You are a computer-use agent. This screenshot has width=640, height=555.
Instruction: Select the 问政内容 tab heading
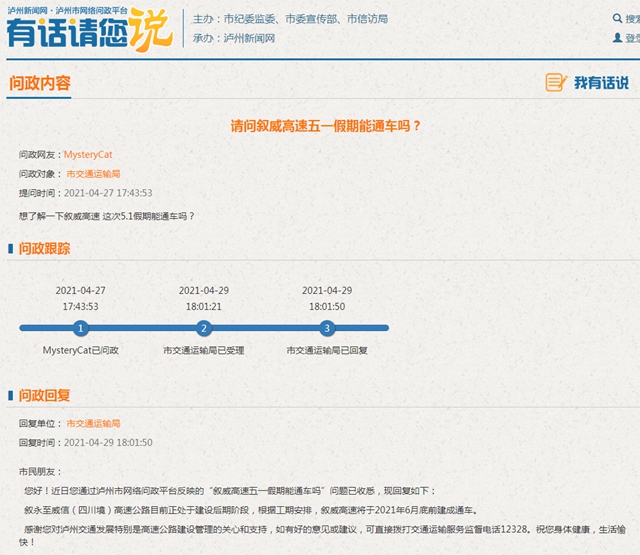40,83
